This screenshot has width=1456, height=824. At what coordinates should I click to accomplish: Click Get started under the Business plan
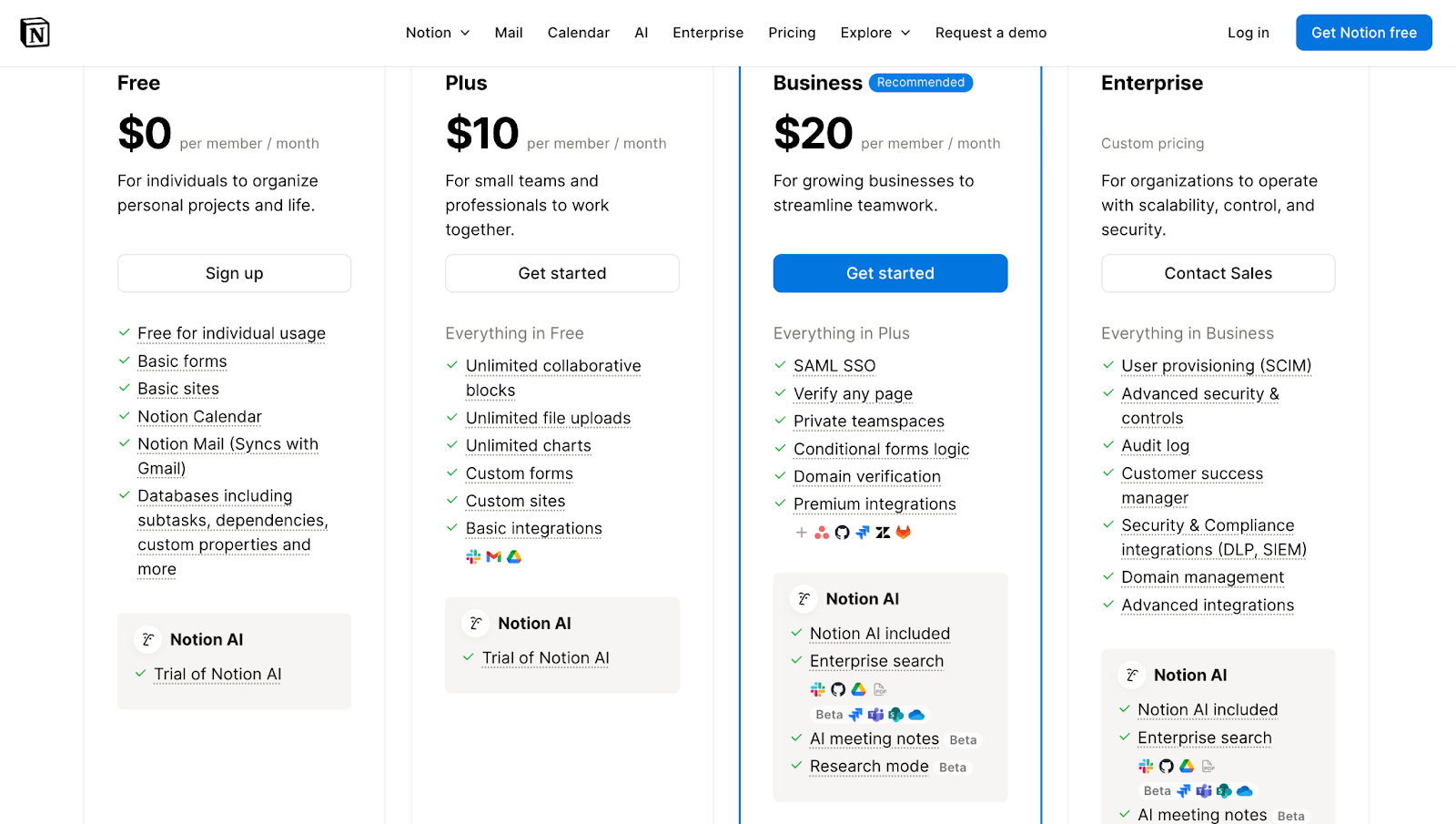coord(890,273)
